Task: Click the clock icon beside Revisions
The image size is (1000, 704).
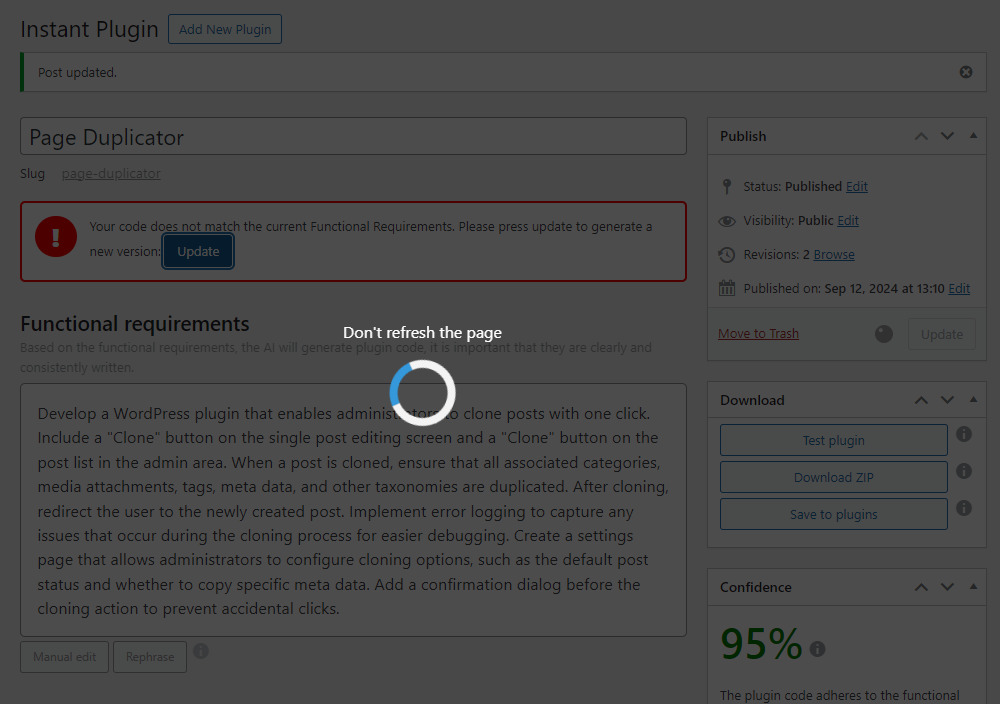Action: (x=727, y=254)
